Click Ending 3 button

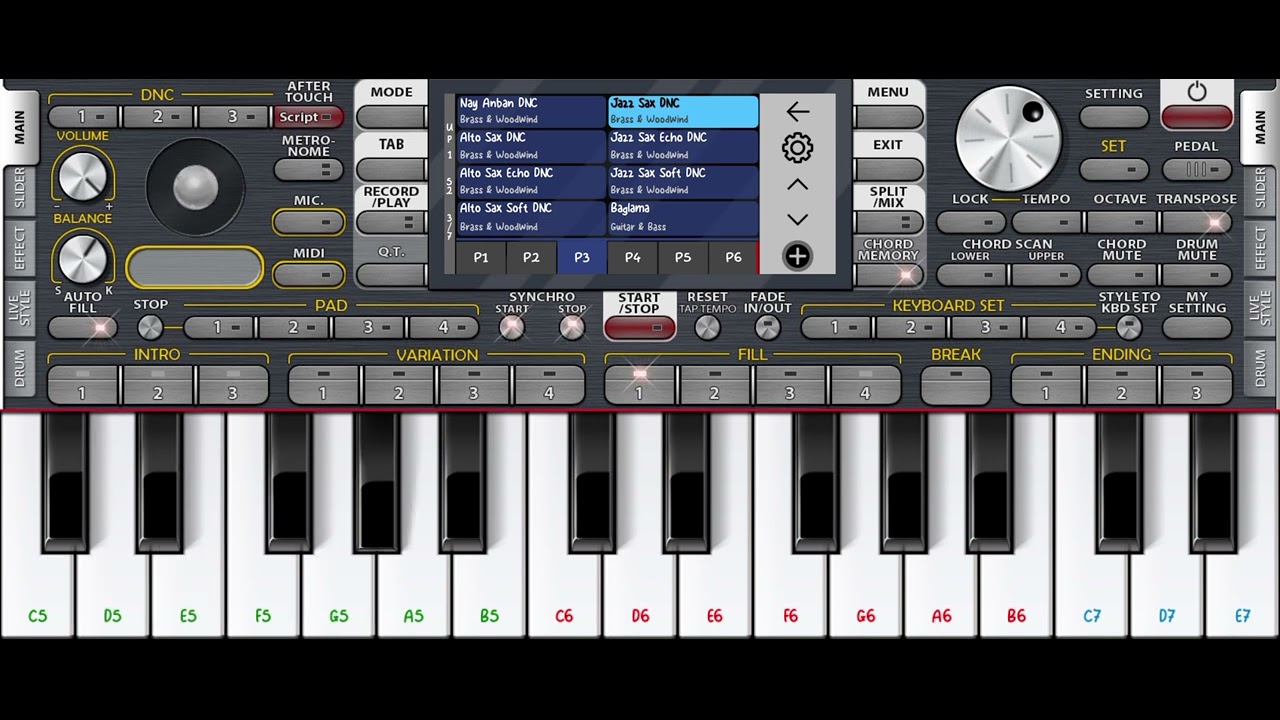click(x=1196, y=385)
